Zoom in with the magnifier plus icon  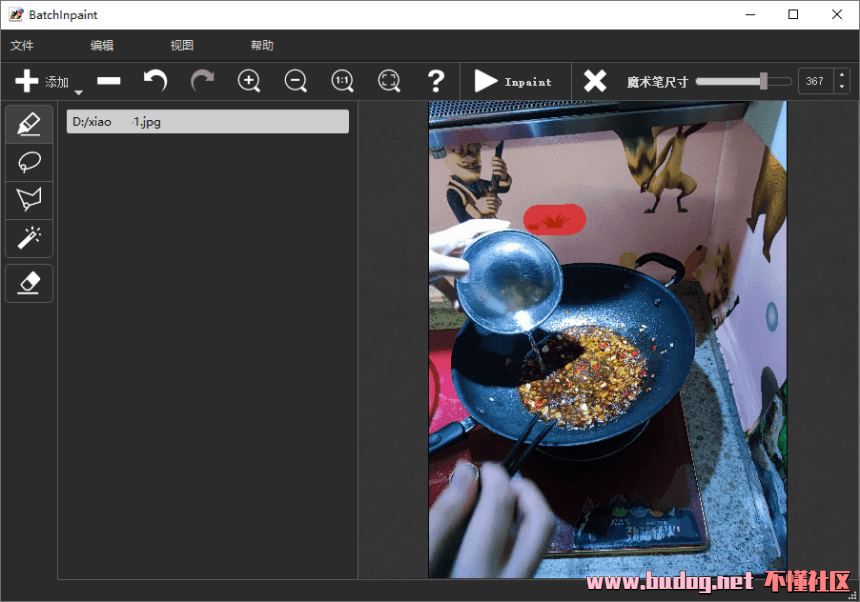coord(249,81)
